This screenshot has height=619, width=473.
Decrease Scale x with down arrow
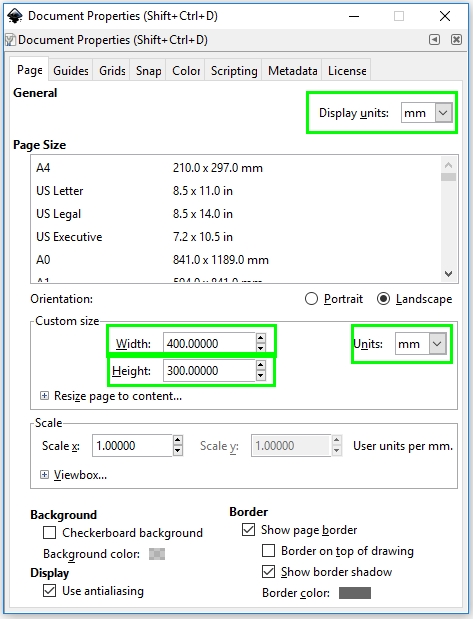click(178, 450)
